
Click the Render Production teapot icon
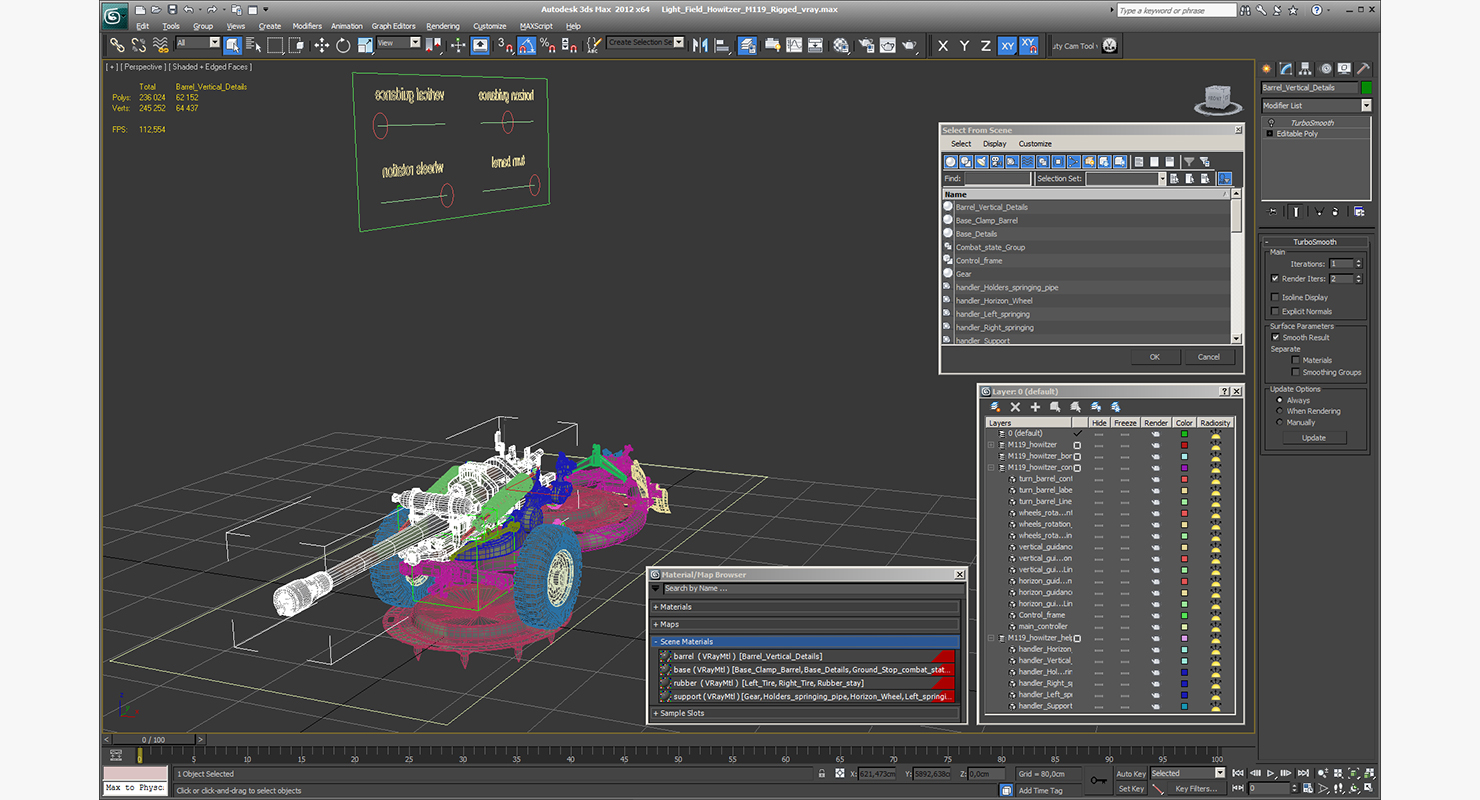909,45
